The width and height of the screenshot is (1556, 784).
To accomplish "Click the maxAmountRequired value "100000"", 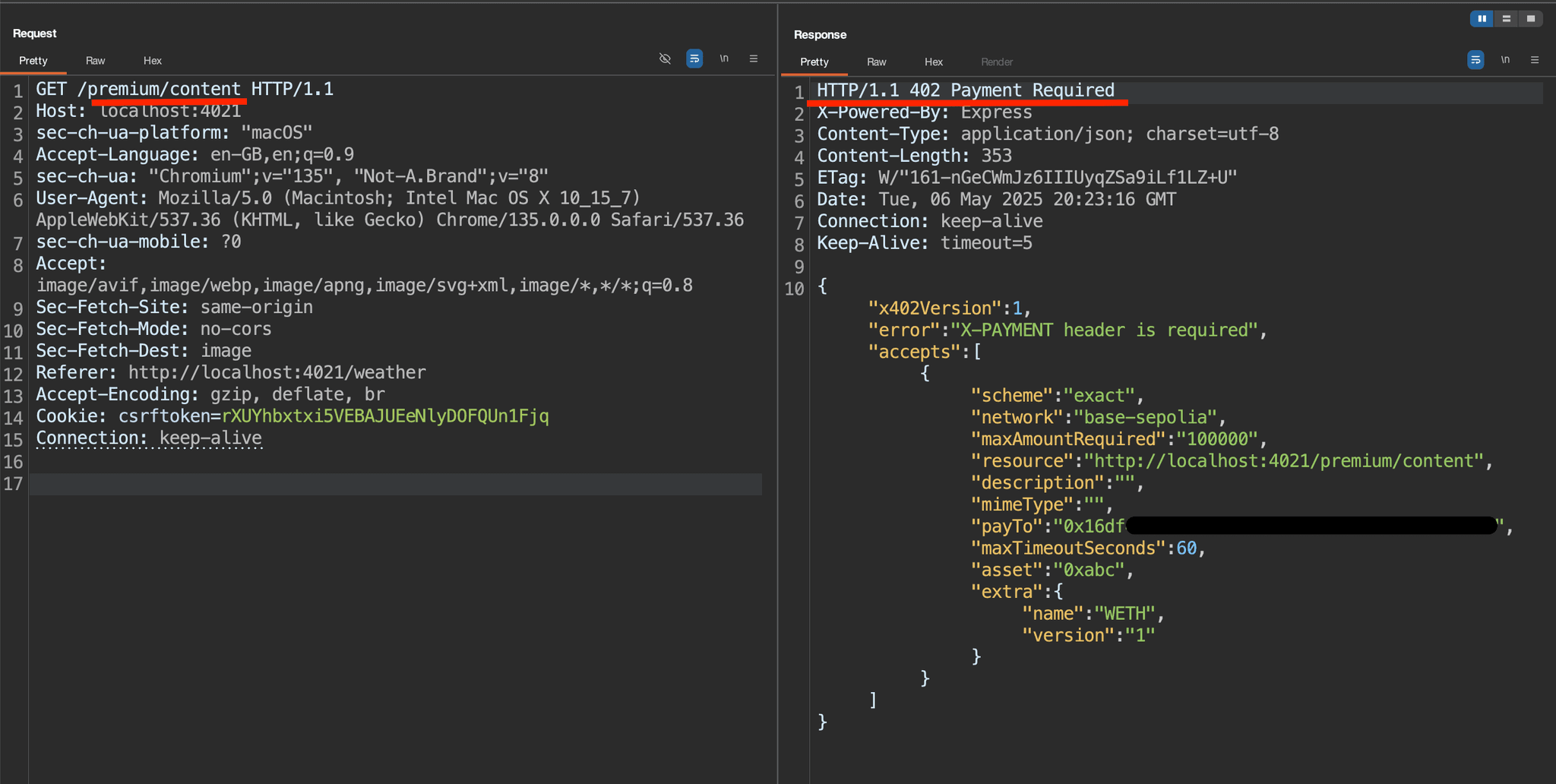I will (1217, 440).
